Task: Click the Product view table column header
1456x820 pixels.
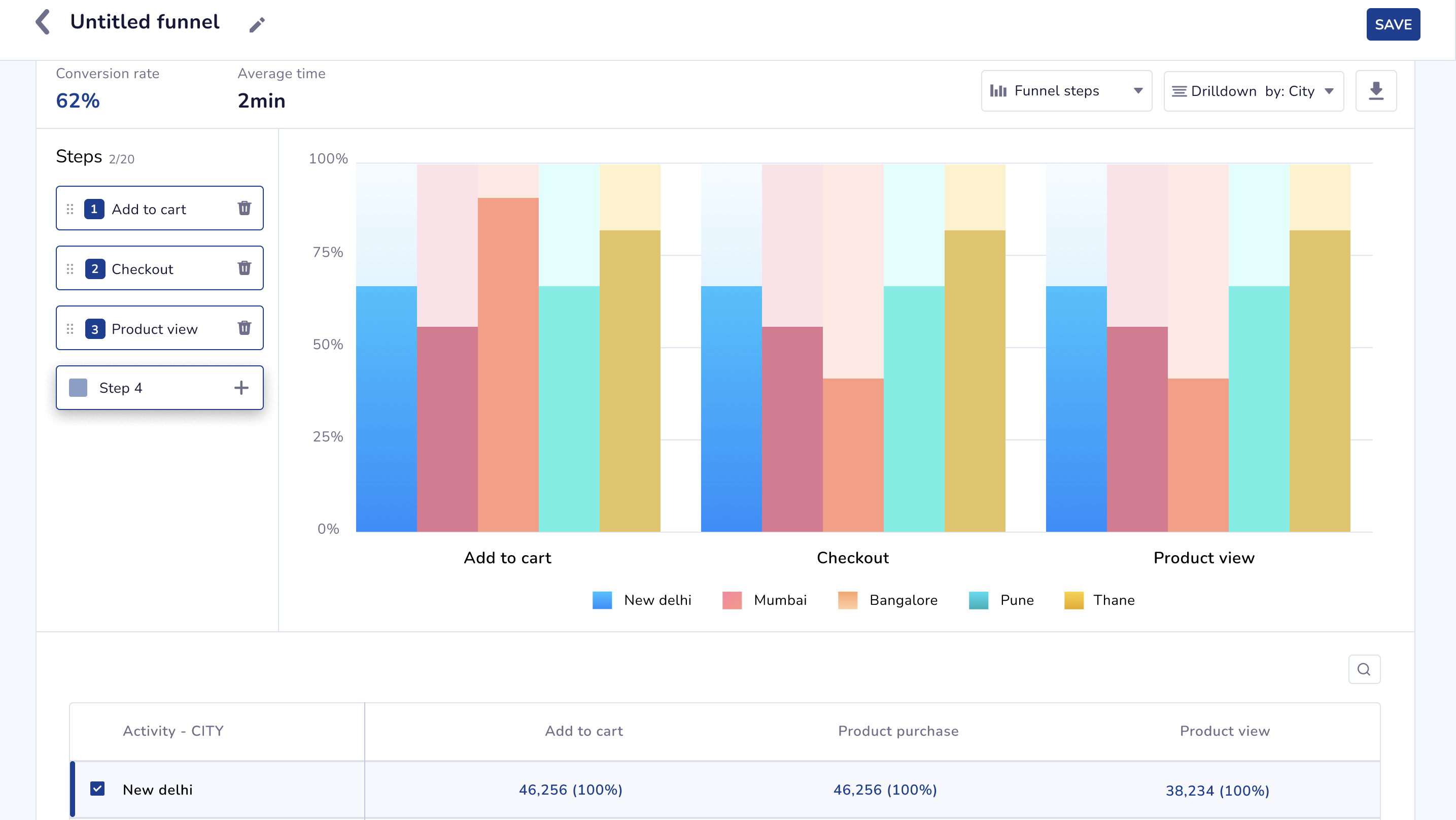Action: (1225, 731)
